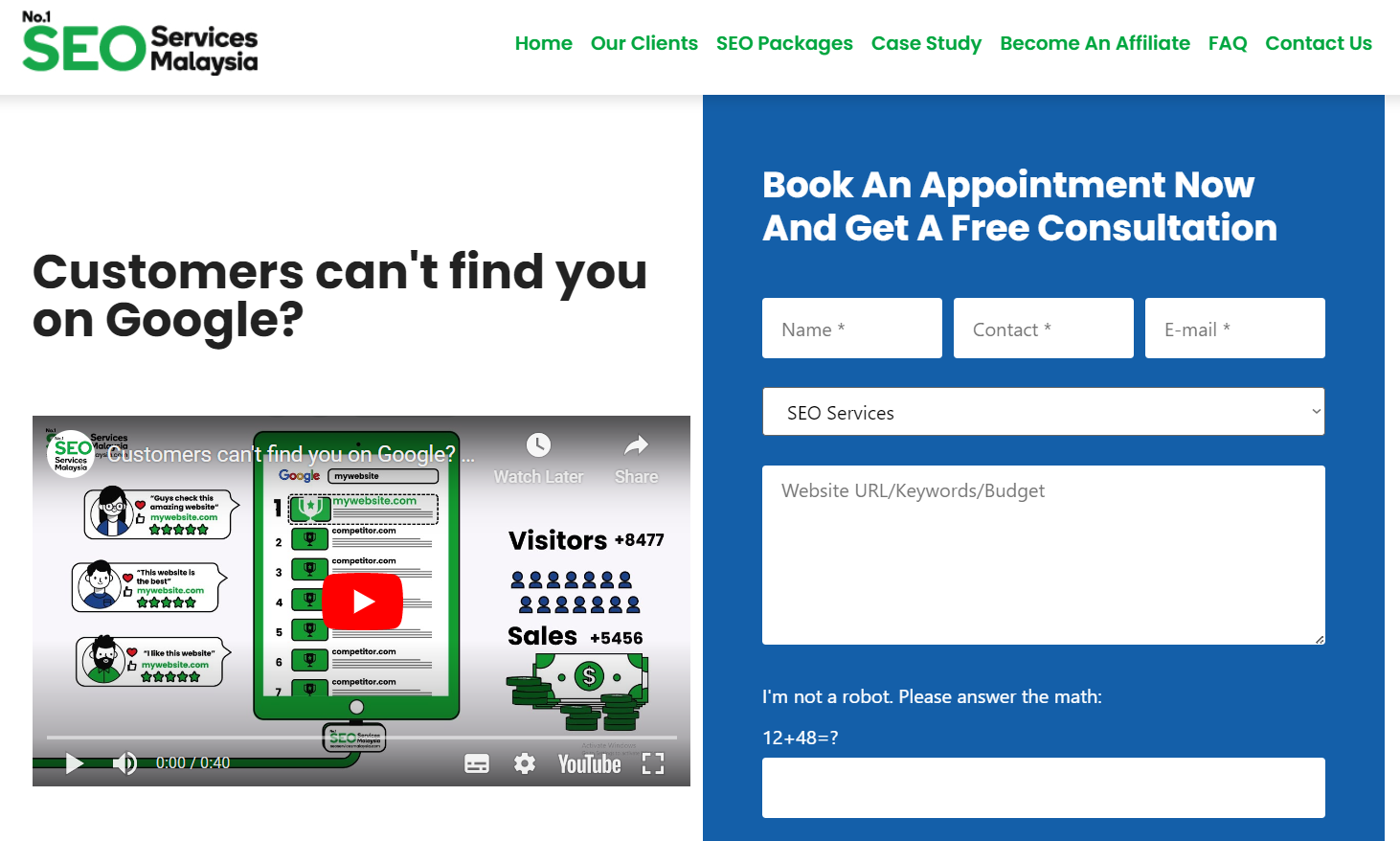The height and width of the screenshot is (841, 1400).
Task: Open the SEO Packages menu item
Action: click(x=784, y=43)
